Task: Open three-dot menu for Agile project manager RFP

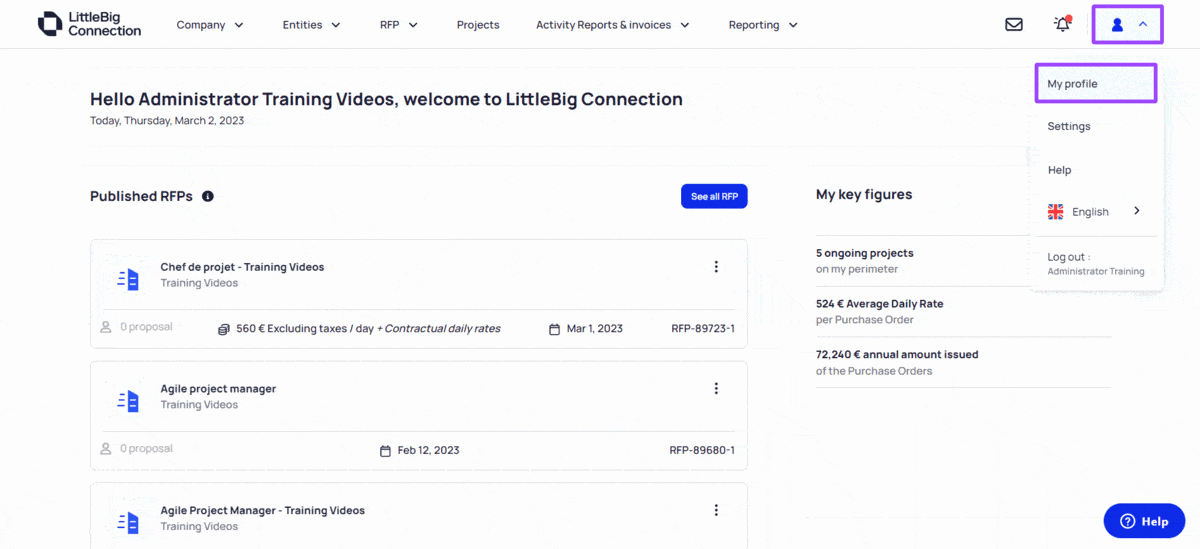Action: click(x=716, y=389)
